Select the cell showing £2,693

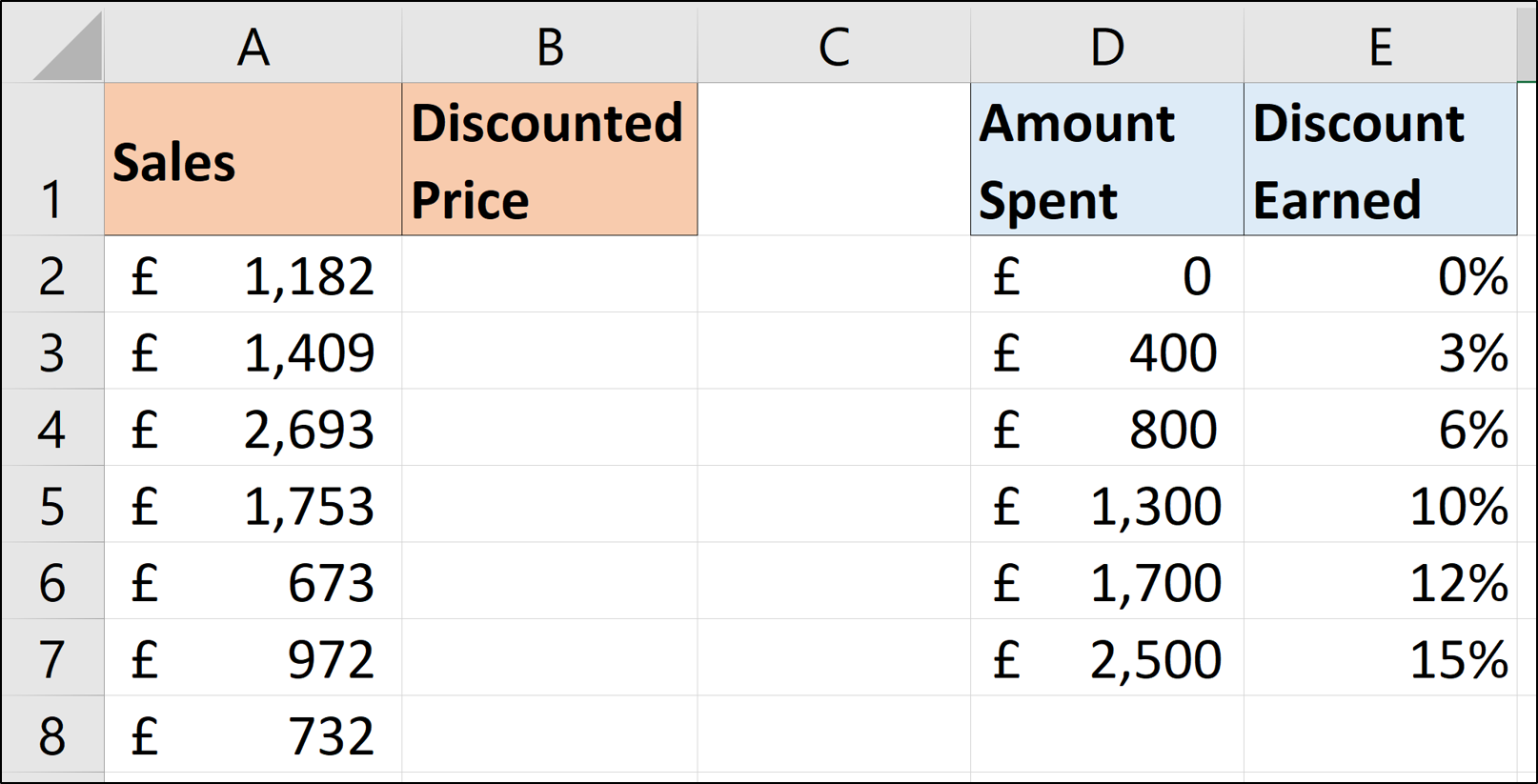253,429
